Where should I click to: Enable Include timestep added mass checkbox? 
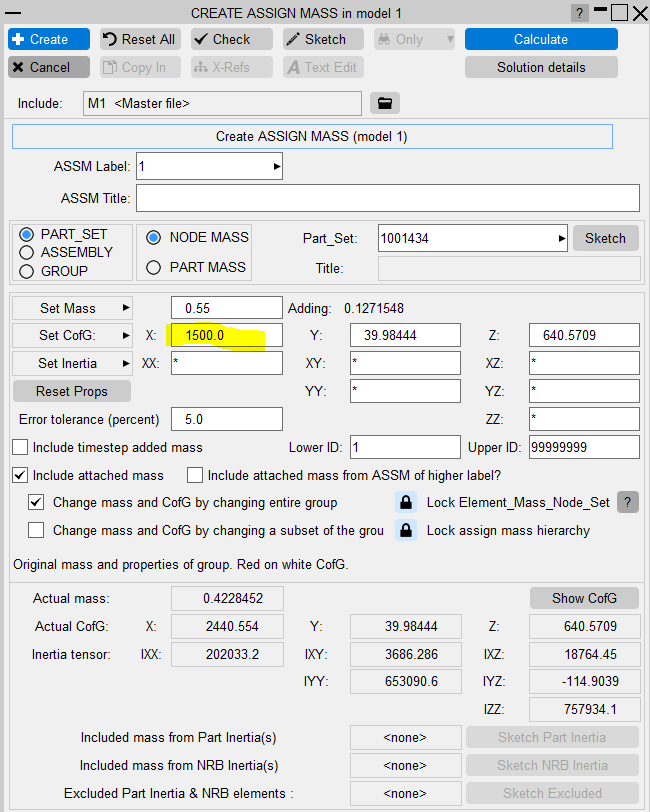tap(20, 447)
